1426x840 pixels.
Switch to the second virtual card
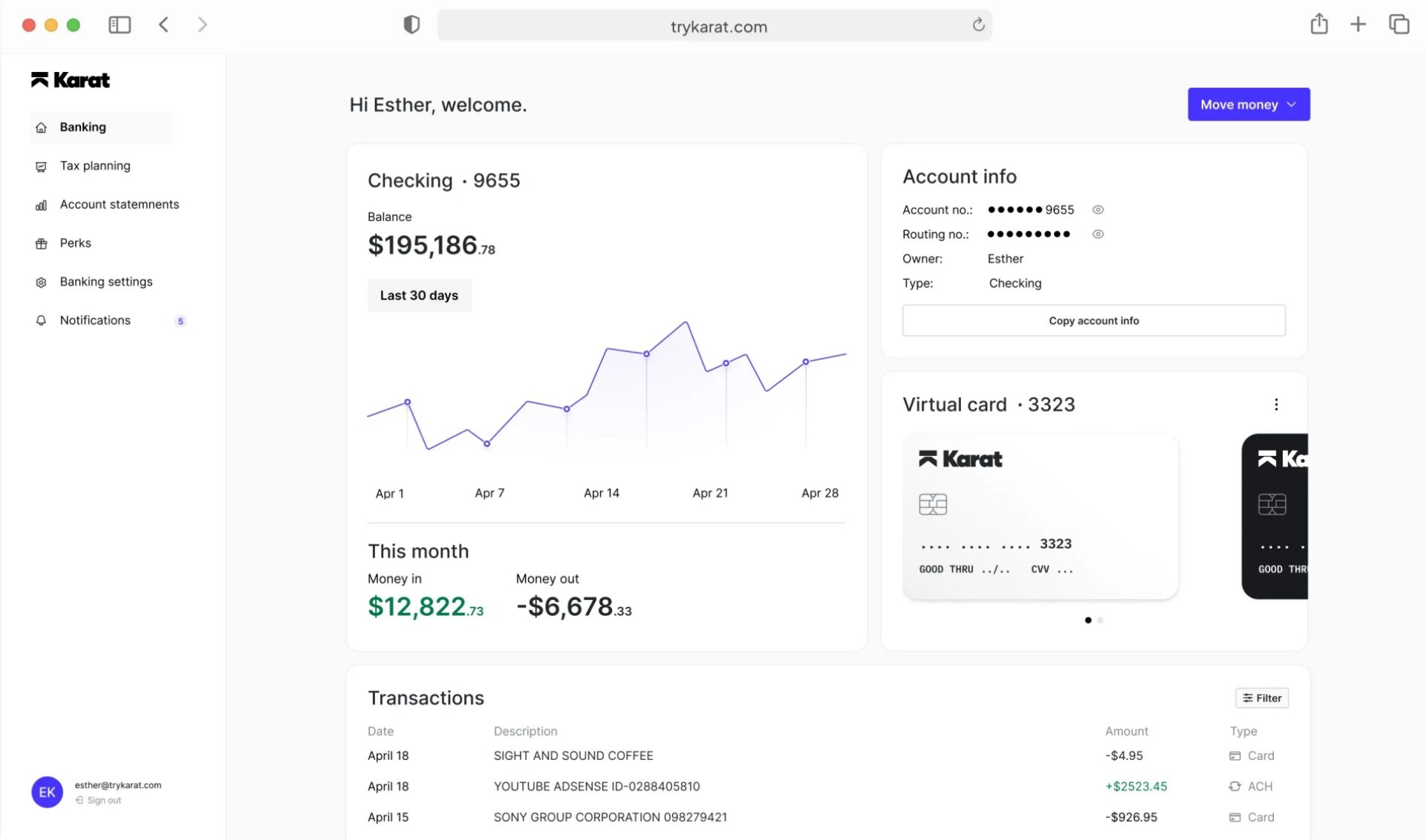(1100, 620)
